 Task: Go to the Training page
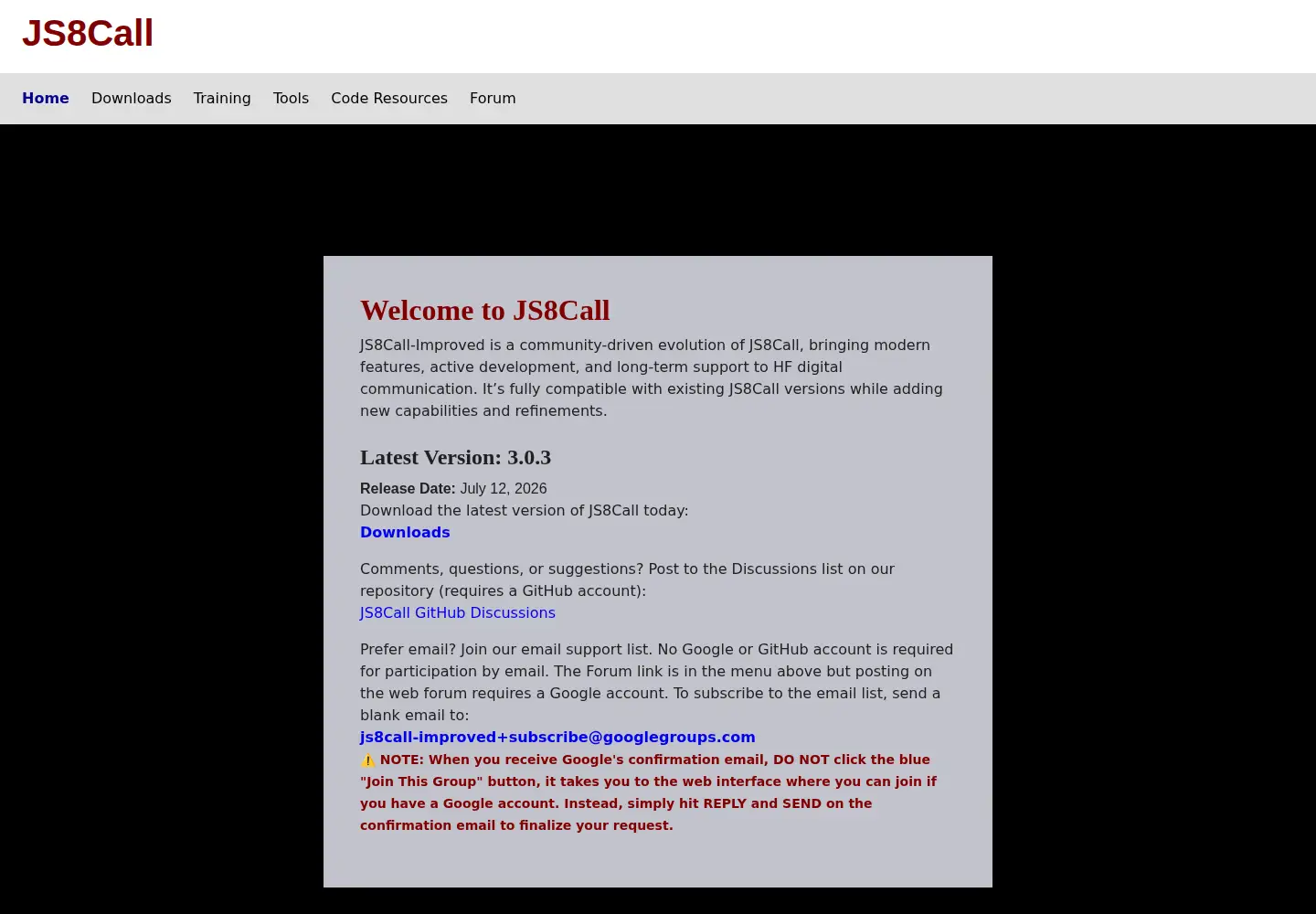click(222, 98)
